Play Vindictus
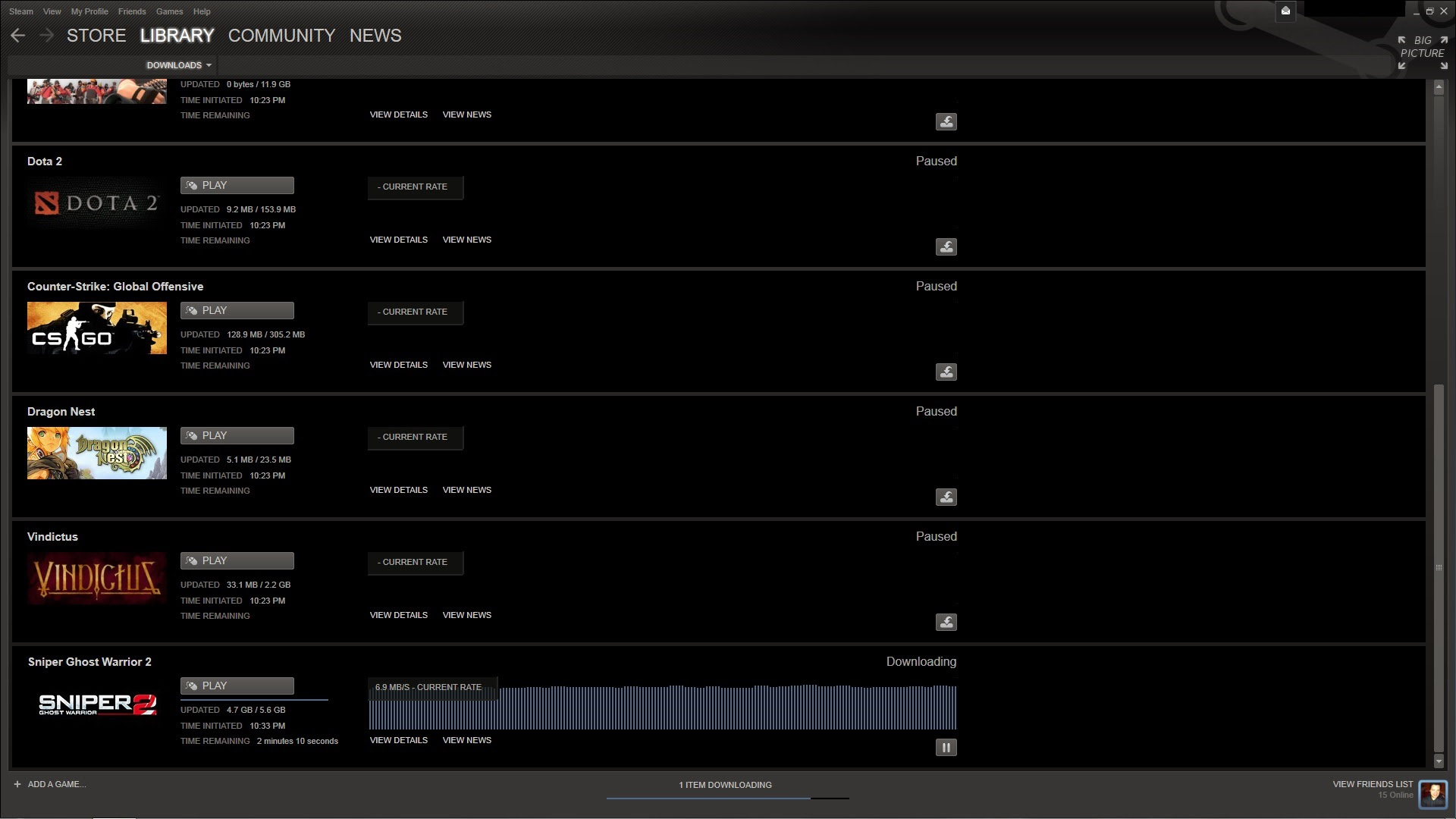This screenshot has width=1456, height=819. point(237,560)
